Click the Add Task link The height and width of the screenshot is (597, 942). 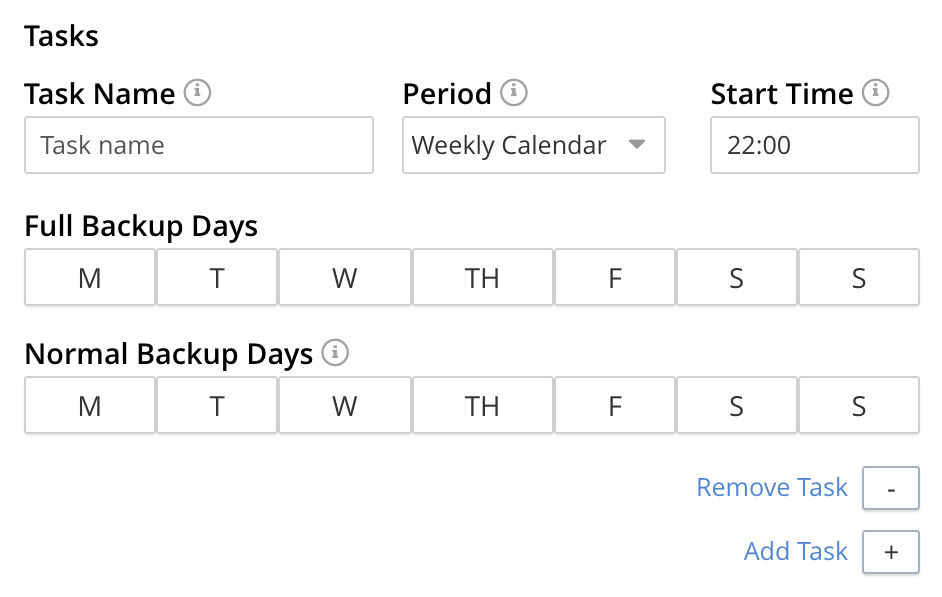tap(795, 551)
